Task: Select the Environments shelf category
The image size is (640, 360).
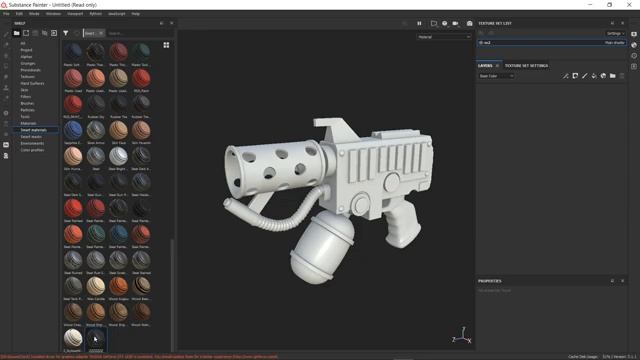Action: (32, 143)
